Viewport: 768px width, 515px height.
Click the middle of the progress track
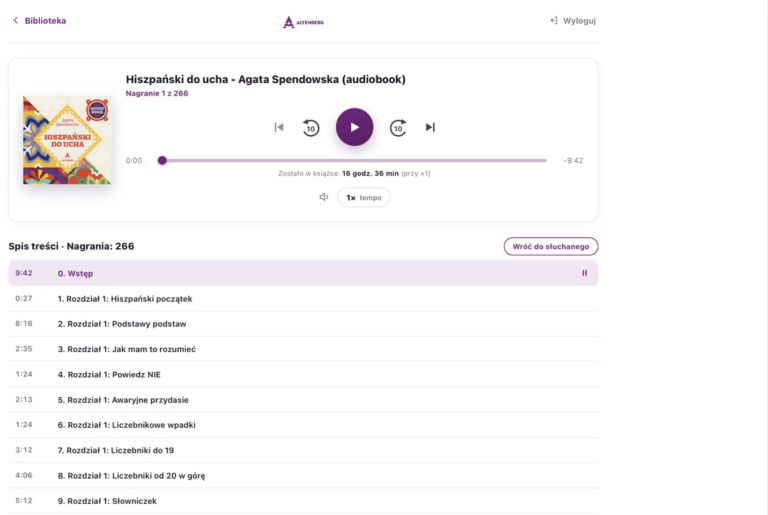point(352,160)
